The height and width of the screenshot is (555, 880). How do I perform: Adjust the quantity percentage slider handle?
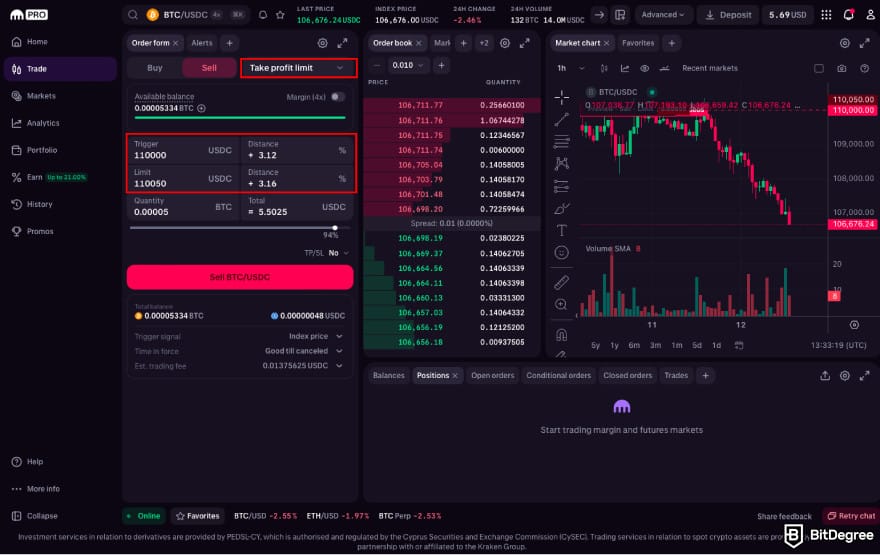pos(335,228)
